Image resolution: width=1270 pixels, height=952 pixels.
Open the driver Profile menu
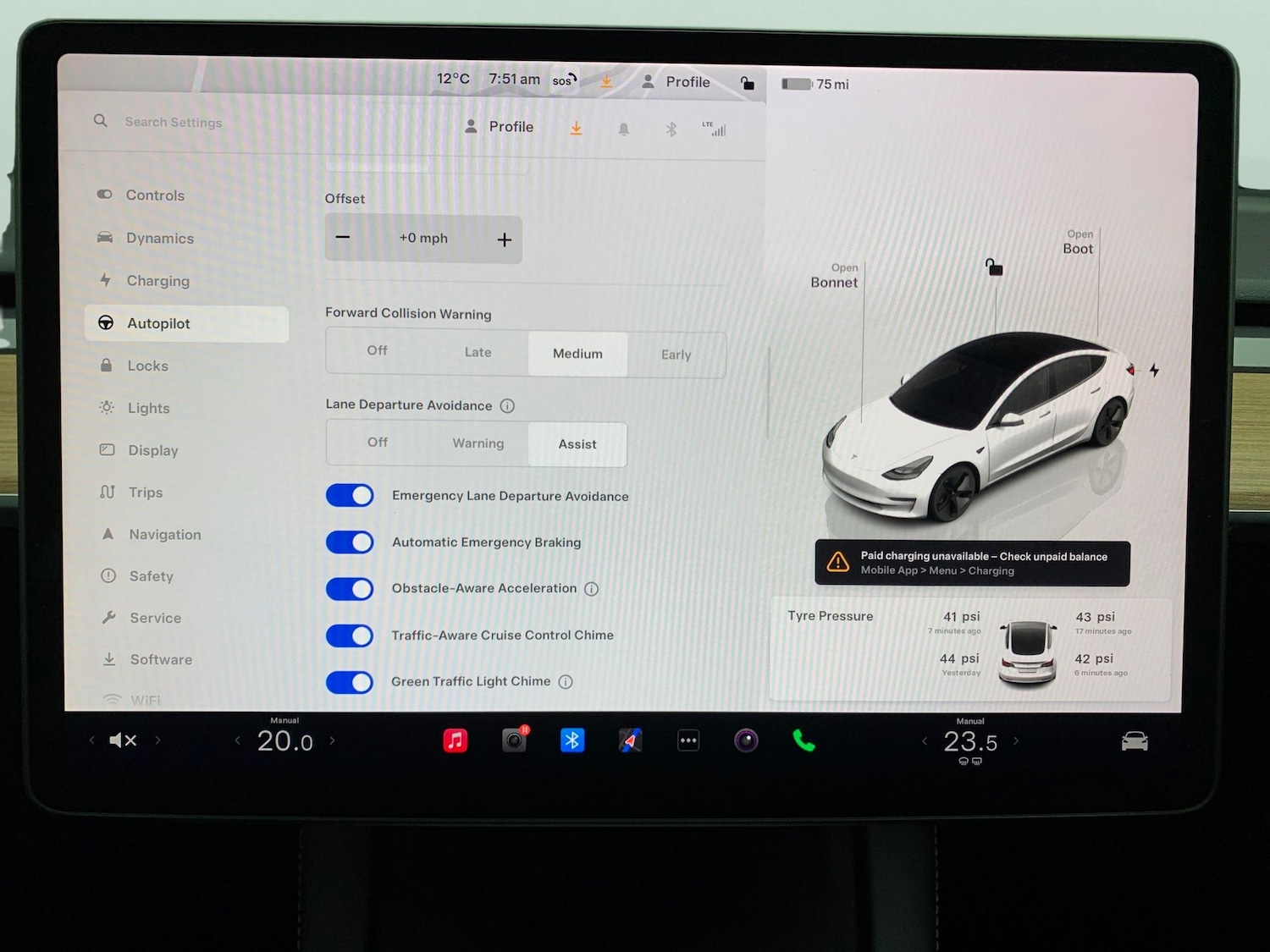pos(498,126)
